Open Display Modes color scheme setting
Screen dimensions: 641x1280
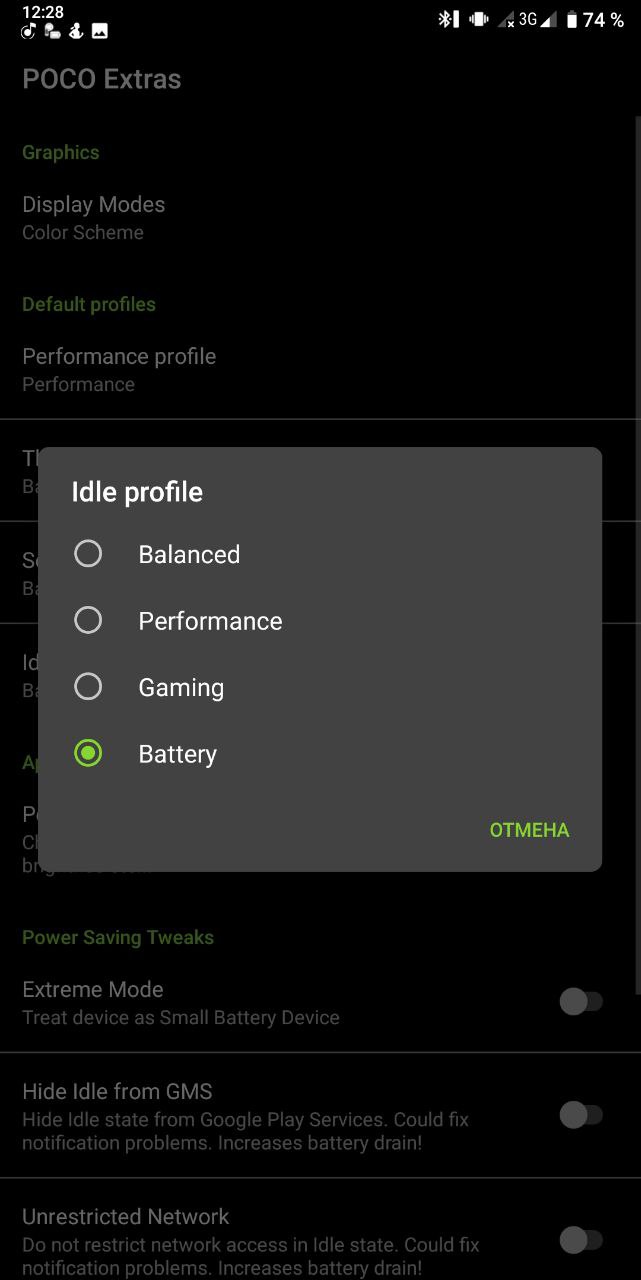tap(320, 217)
